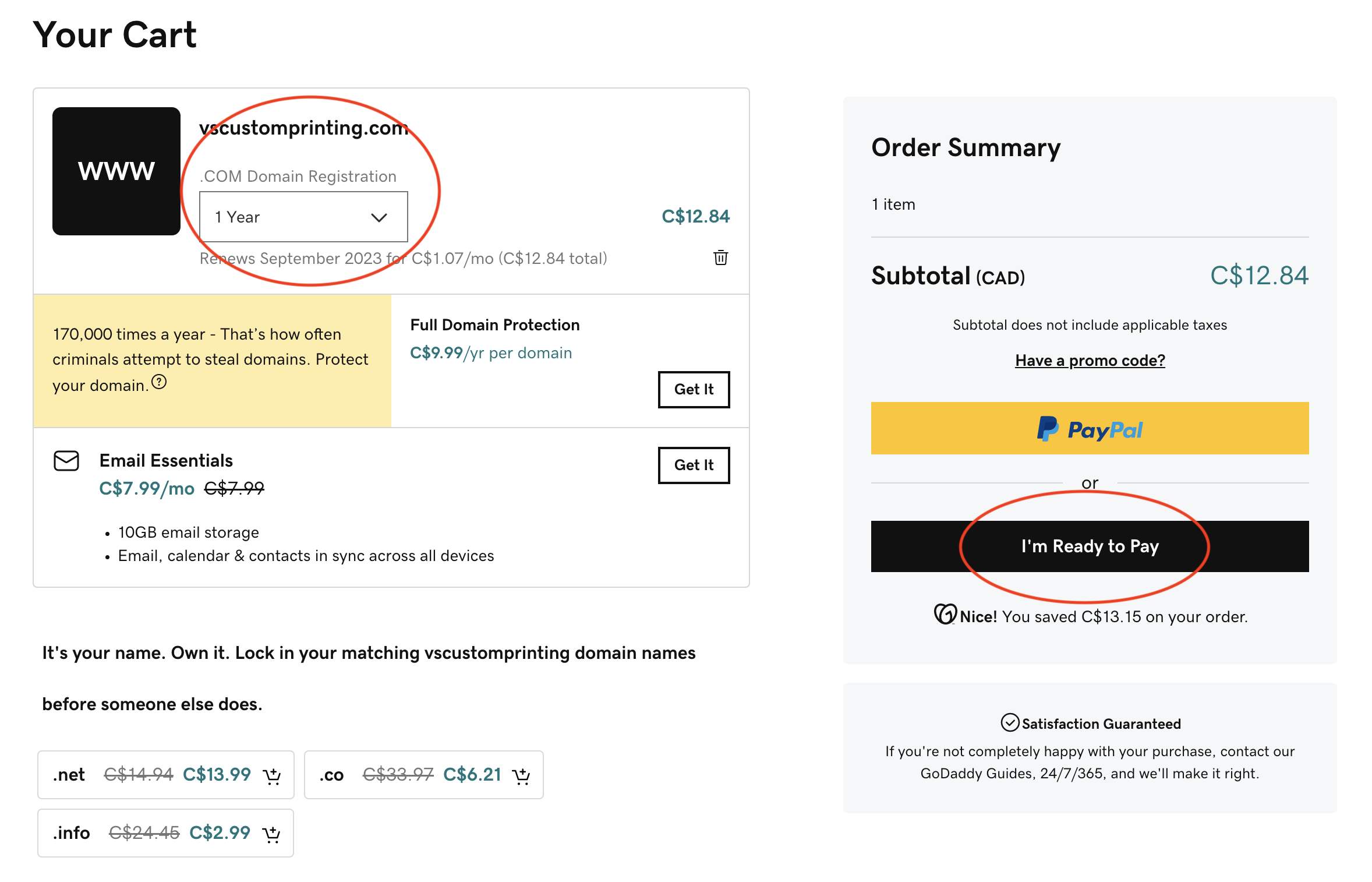Click the Satisfaction Guaranteed checkmark icon

pyautogui.click(x=1010, y=722)
